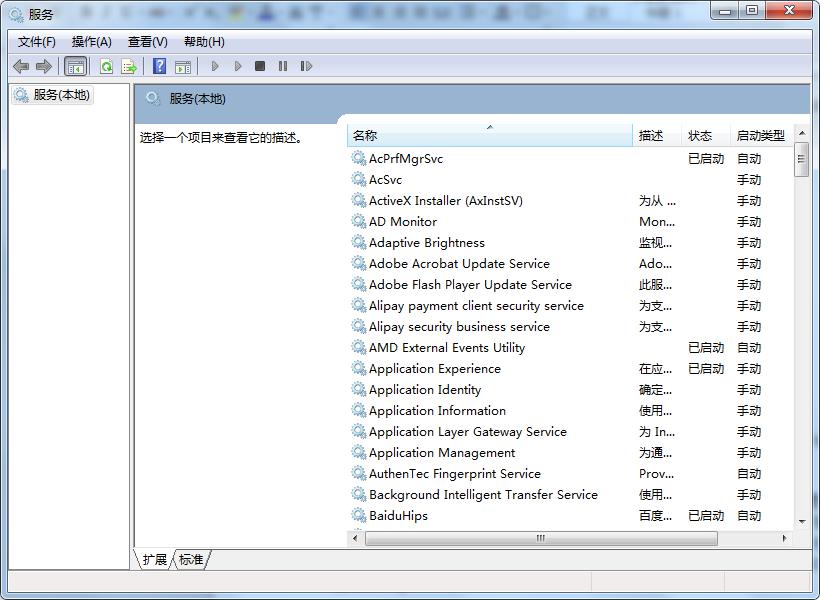
Task: Click the Forward arrow toolbar icon
Action: [x=43, y=66]
